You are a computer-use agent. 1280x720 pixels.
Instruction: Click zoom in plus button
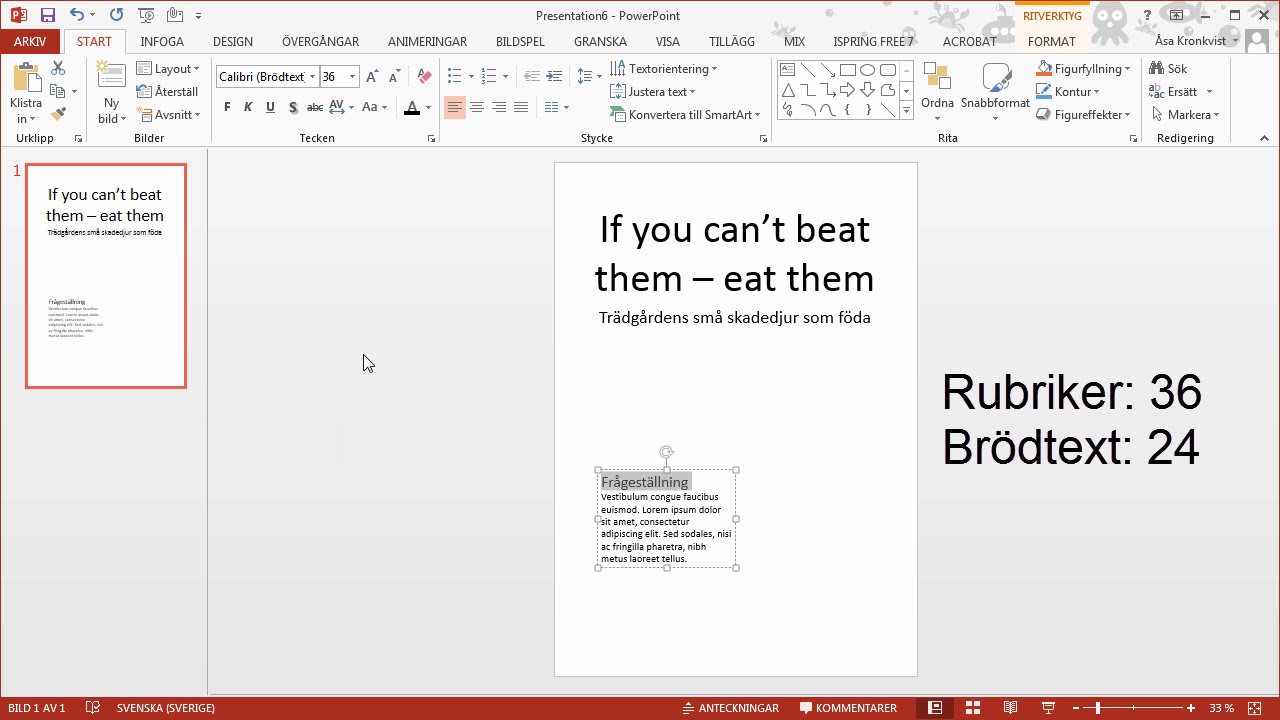pos(1190,708)
